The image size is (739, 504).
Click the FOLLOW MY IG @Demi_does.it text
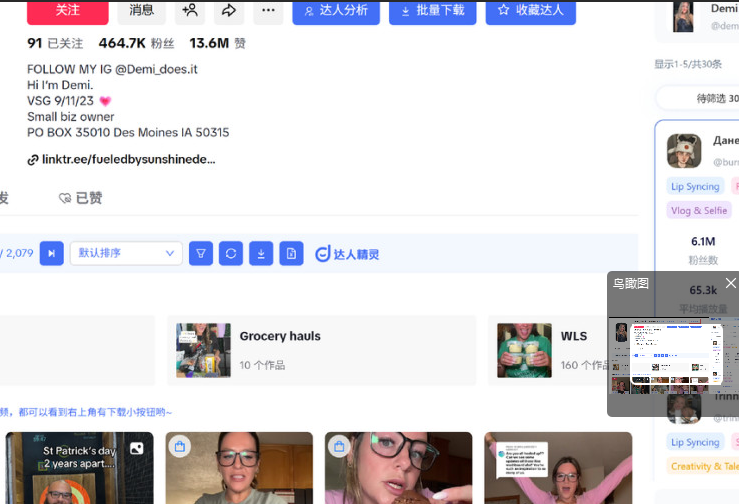coord(112,69)
